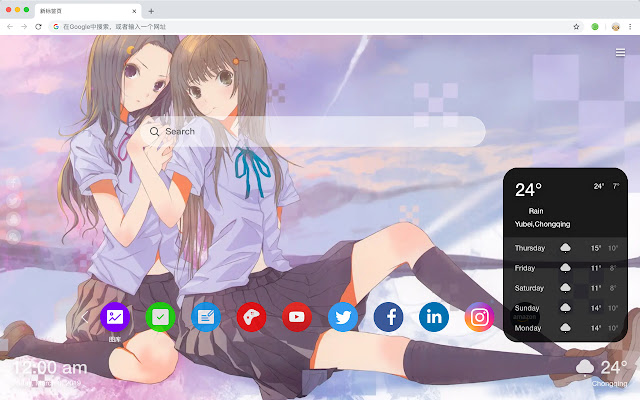Open the red game controller icon
This screenshot has width=640, height=400.
coord(251,317)
